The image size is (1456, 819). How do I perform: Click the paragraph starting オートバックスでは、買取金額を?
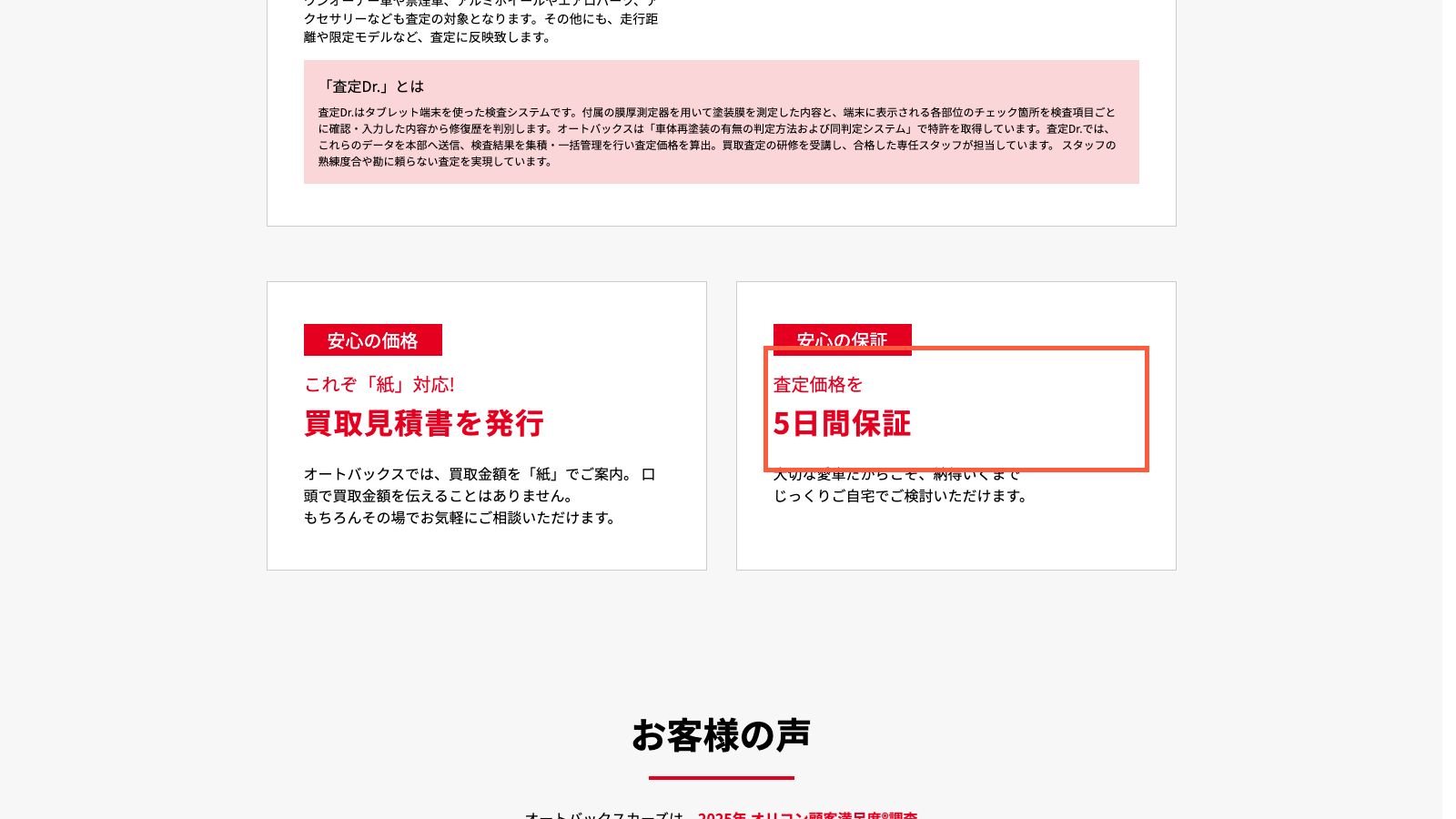click(480, 496)
